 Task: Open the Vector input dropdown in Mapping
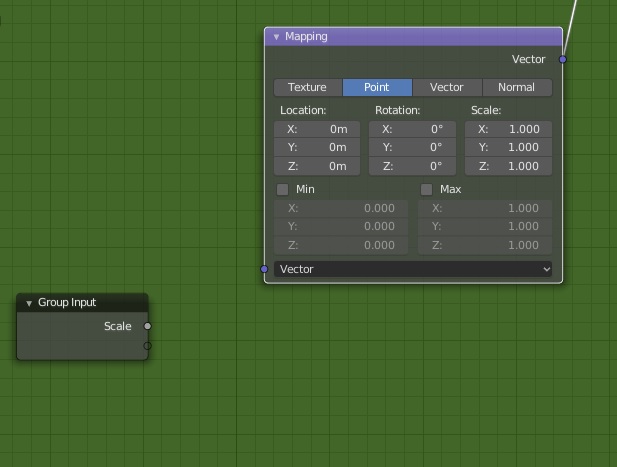point(413,269)
